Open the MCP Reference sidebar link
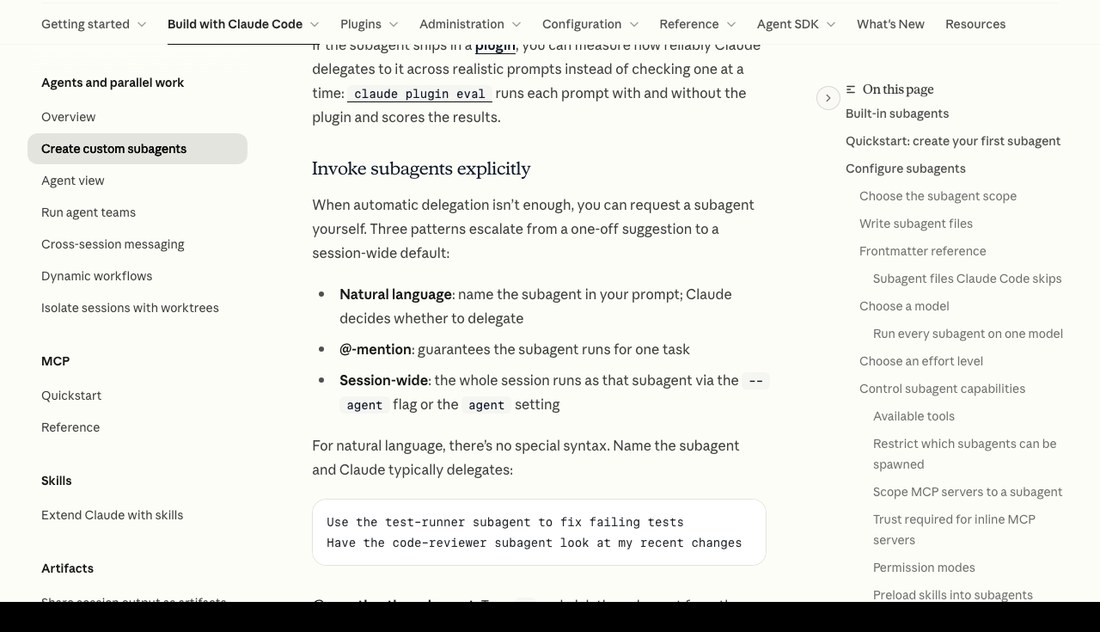1100x632 pixels. coord(70,427)
